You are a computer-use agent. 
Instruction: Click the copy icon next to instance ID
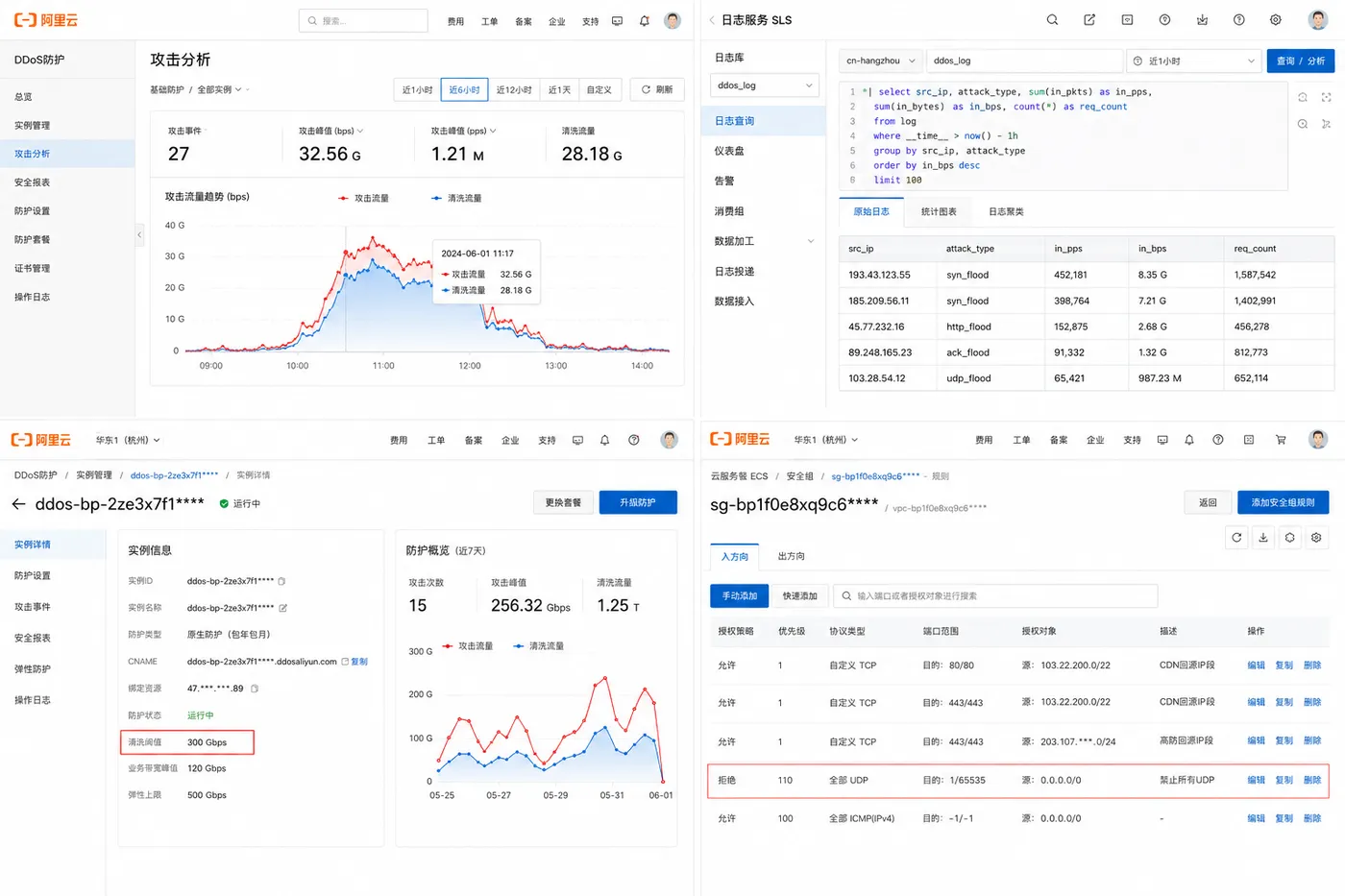tap(281, 581)
